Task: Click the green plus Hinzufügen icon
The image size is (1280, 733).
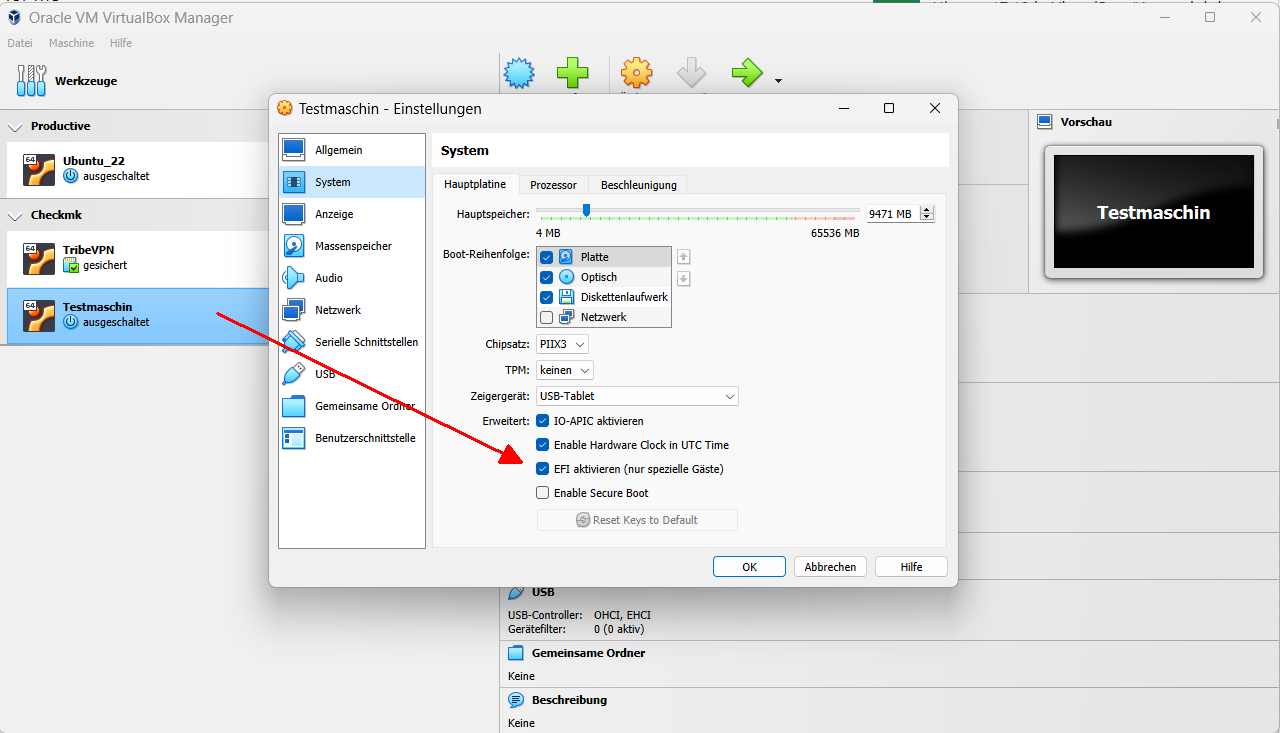Action: (x=572, y=73)
